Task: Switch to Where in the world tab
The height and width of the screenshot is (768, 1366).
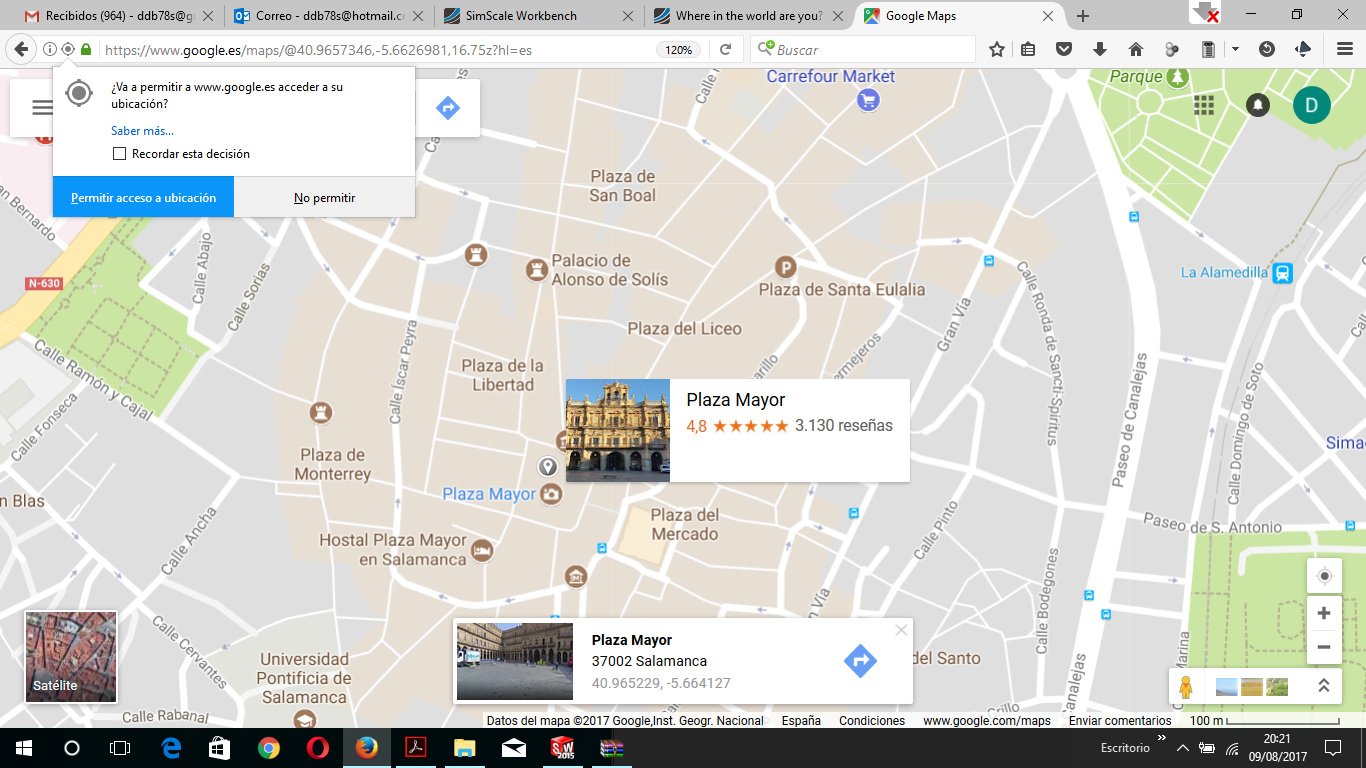Action: pos(749,16)
